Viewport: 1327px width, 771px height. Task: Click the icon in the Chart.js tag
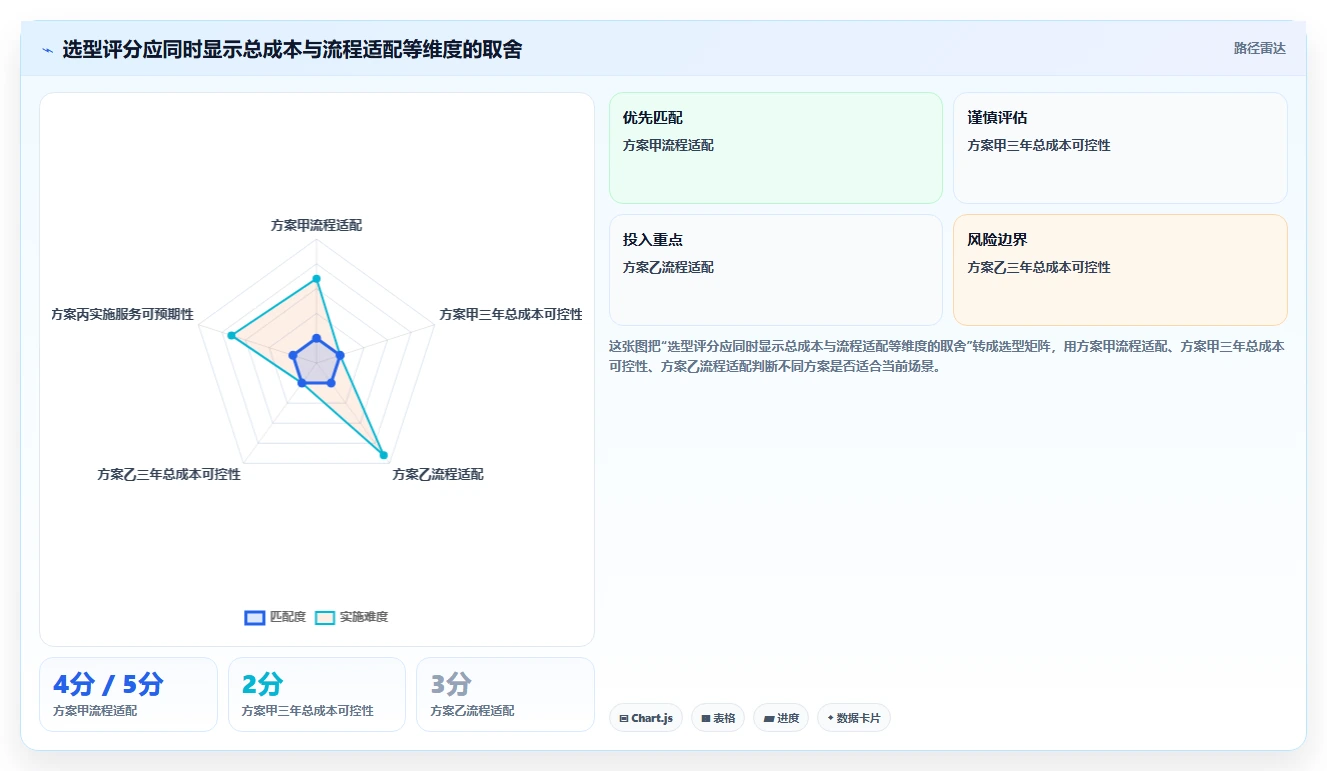pos(624,718)
